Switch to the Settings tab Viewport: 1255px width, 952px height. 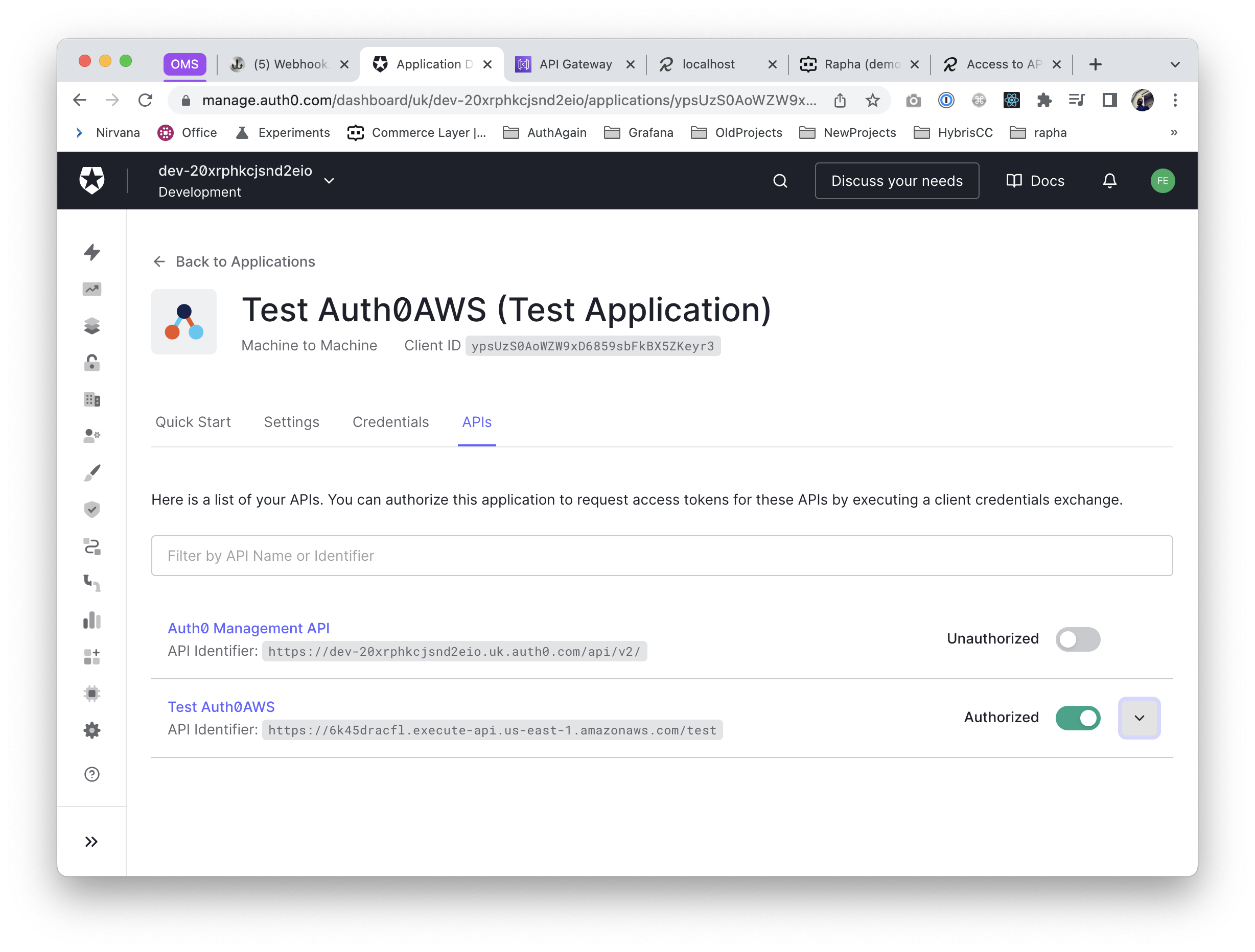pos(292,422)
